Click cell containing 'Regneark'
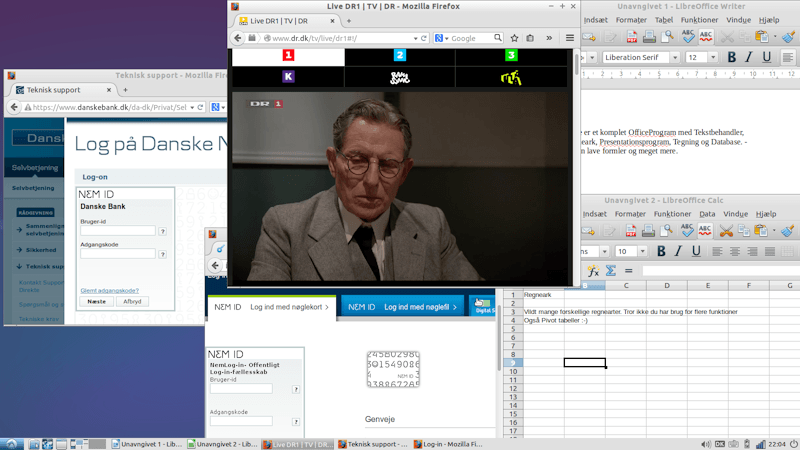 point(544,295)
